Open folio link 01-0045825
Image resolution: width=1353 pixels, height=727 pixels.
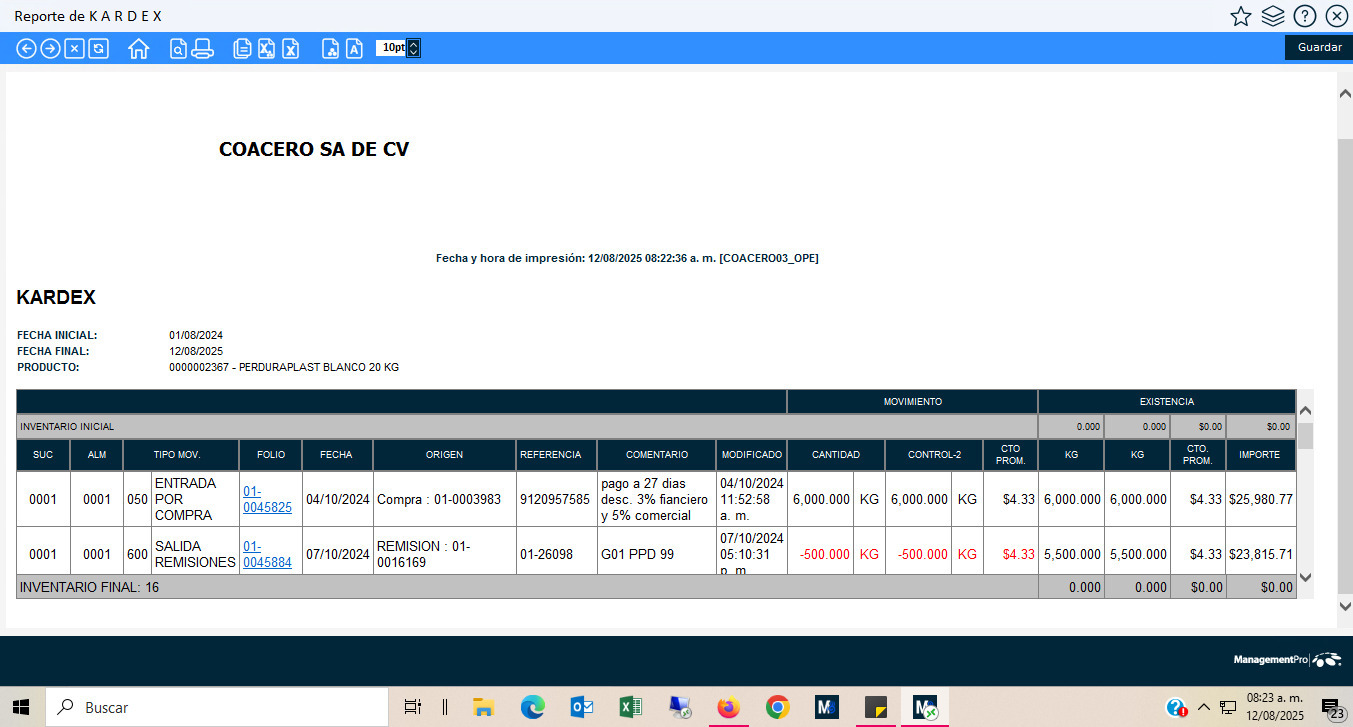pyautogui.click(x=267, y=499)
